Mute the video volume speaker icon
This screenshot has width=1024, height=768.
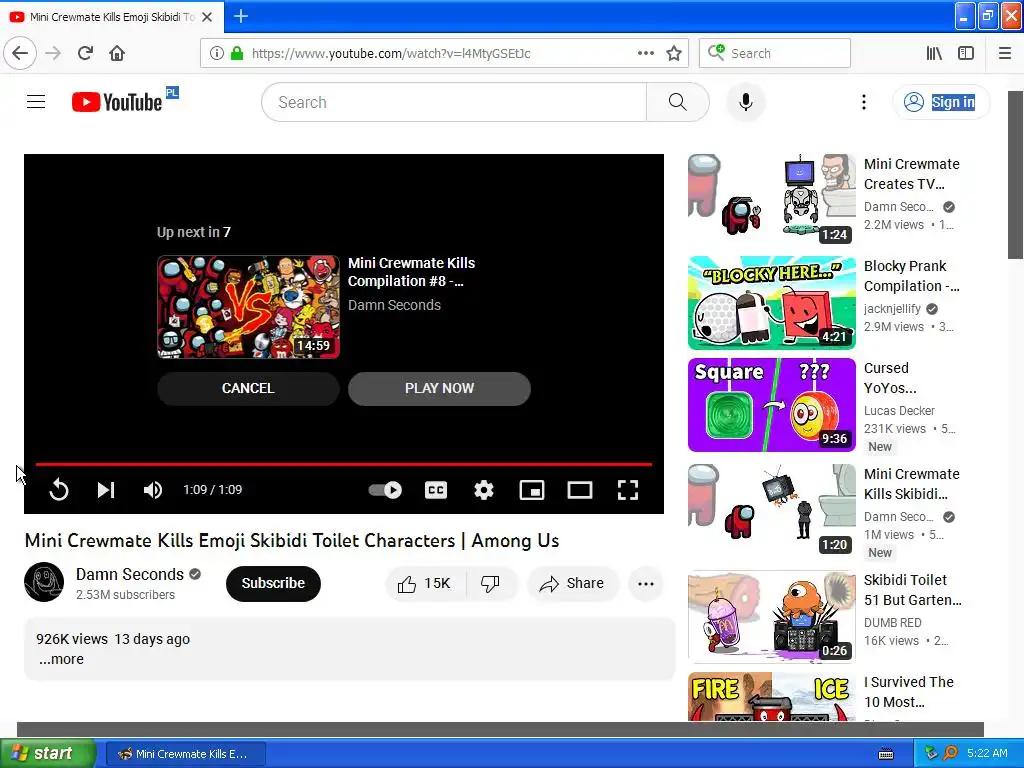click(x=153, y=490)
